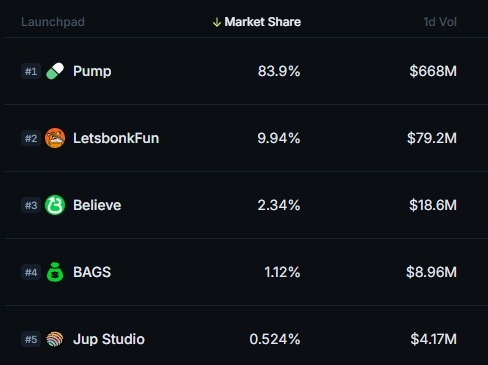Click the Pump pill logo icon

[x=55, y=71]
